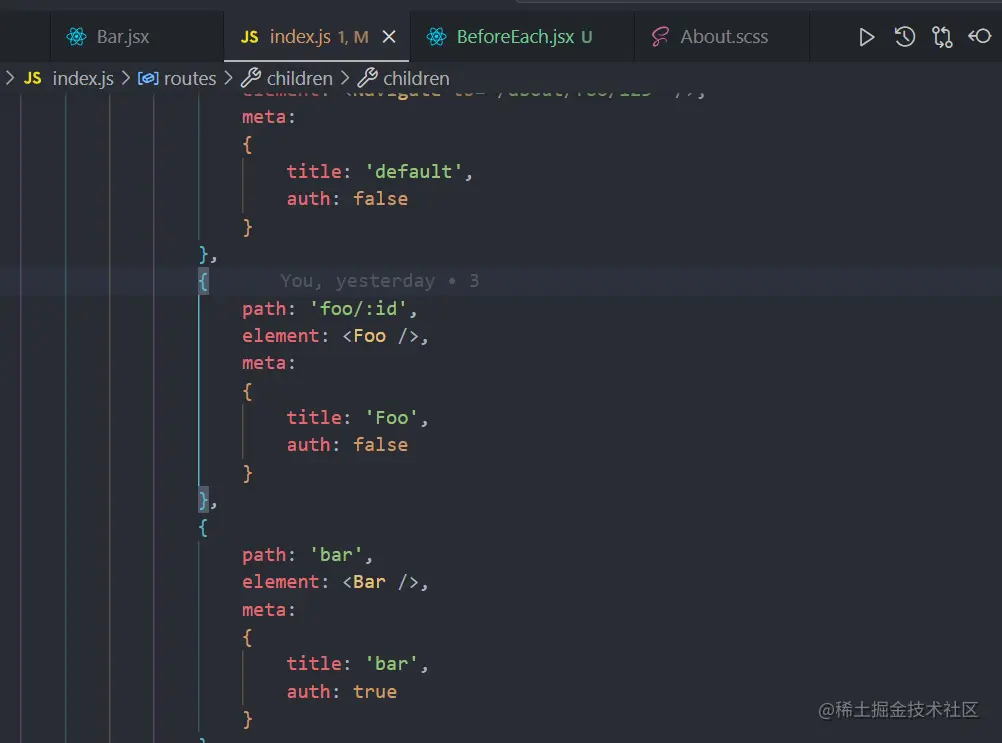Image resolution: width=1002 pixels, height=743 pixels.
Task: Click the chevron after index.js breadcrumb
Action: tap(126, 78)
